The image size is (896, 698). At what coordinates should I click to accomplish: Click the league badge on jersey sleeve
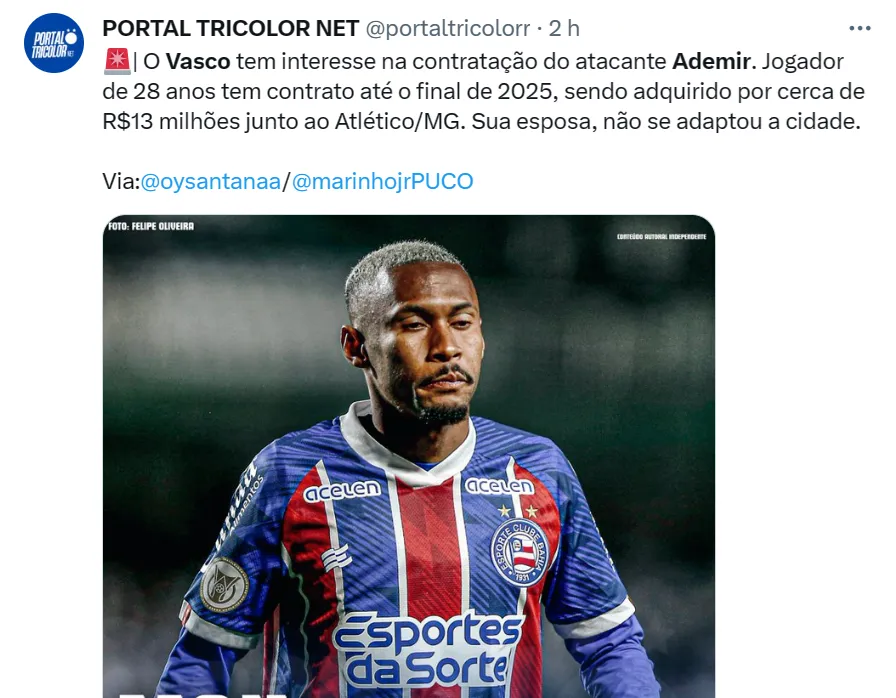[224, 584]
